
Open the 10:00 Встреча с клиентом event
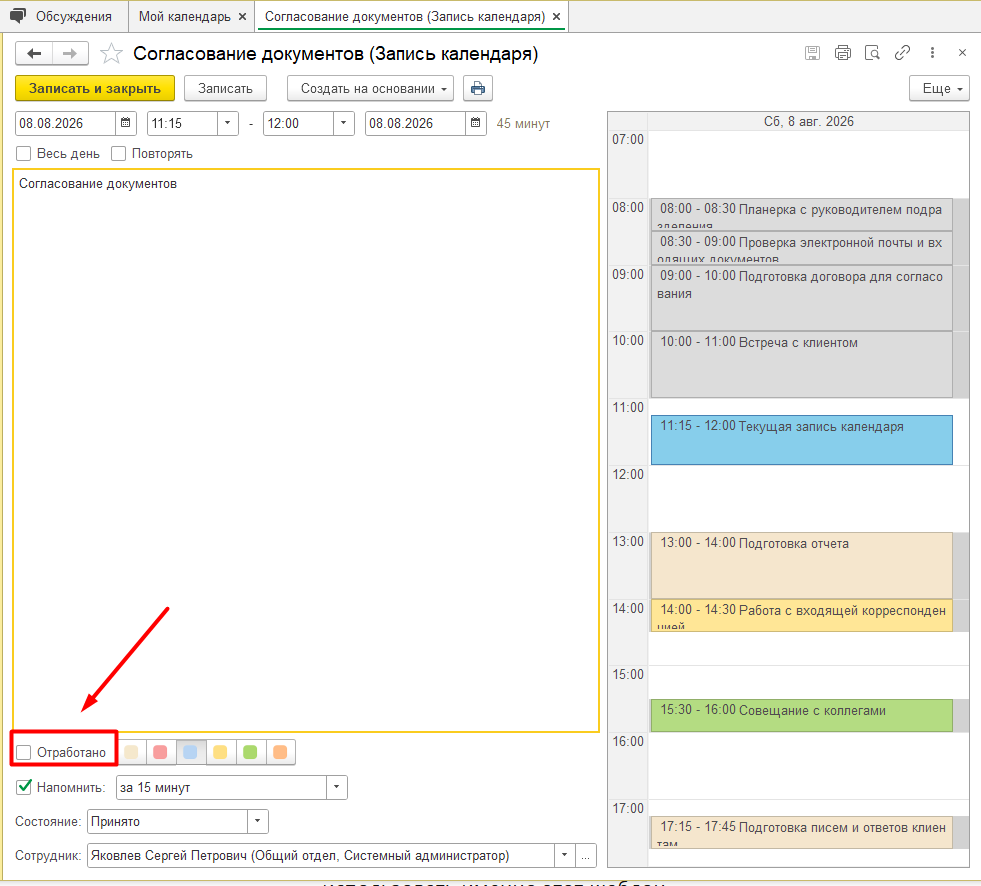[801, 364]
